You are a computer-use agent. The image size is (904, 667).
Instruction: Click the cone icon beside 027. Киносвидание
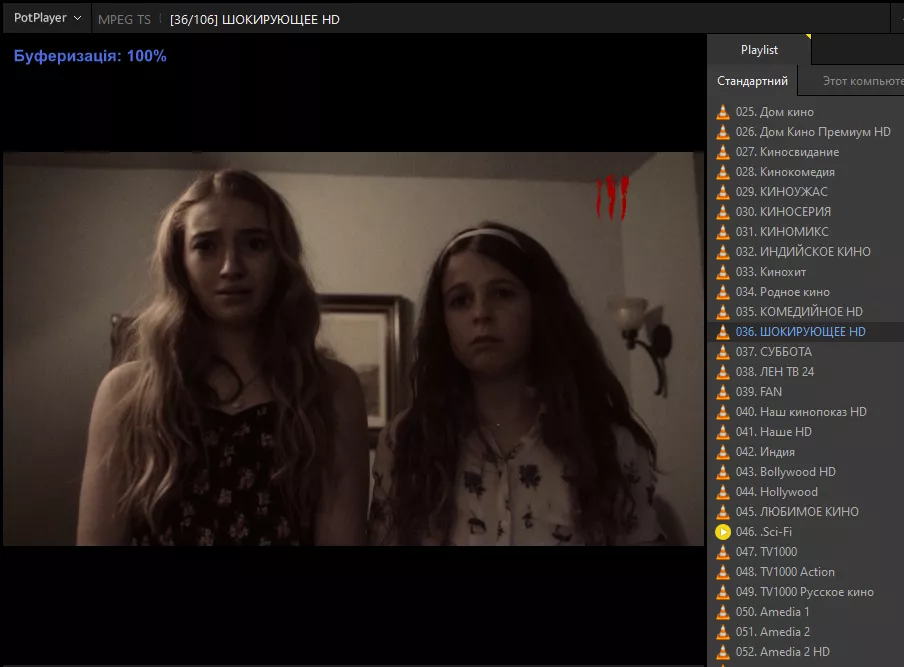[x=722, y=152]
